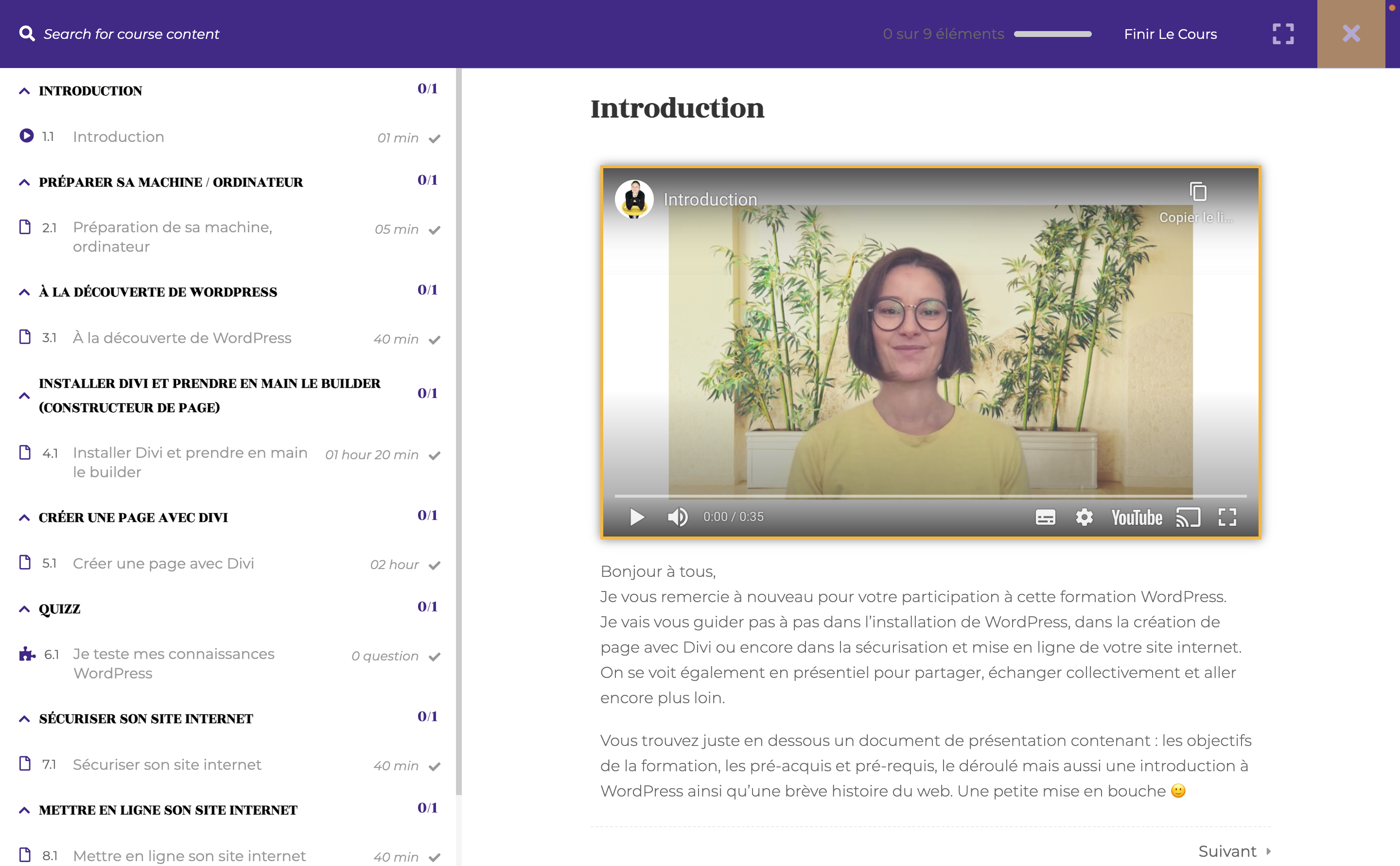
Task: Enter video fullscreen mode
Action: click(x=1227, y=517)
